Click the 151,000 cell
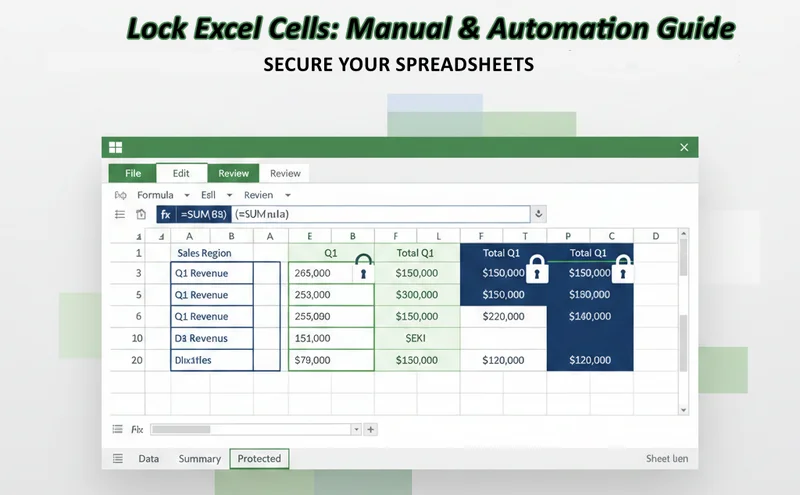800x495 pixels. (x=331, y=338)
